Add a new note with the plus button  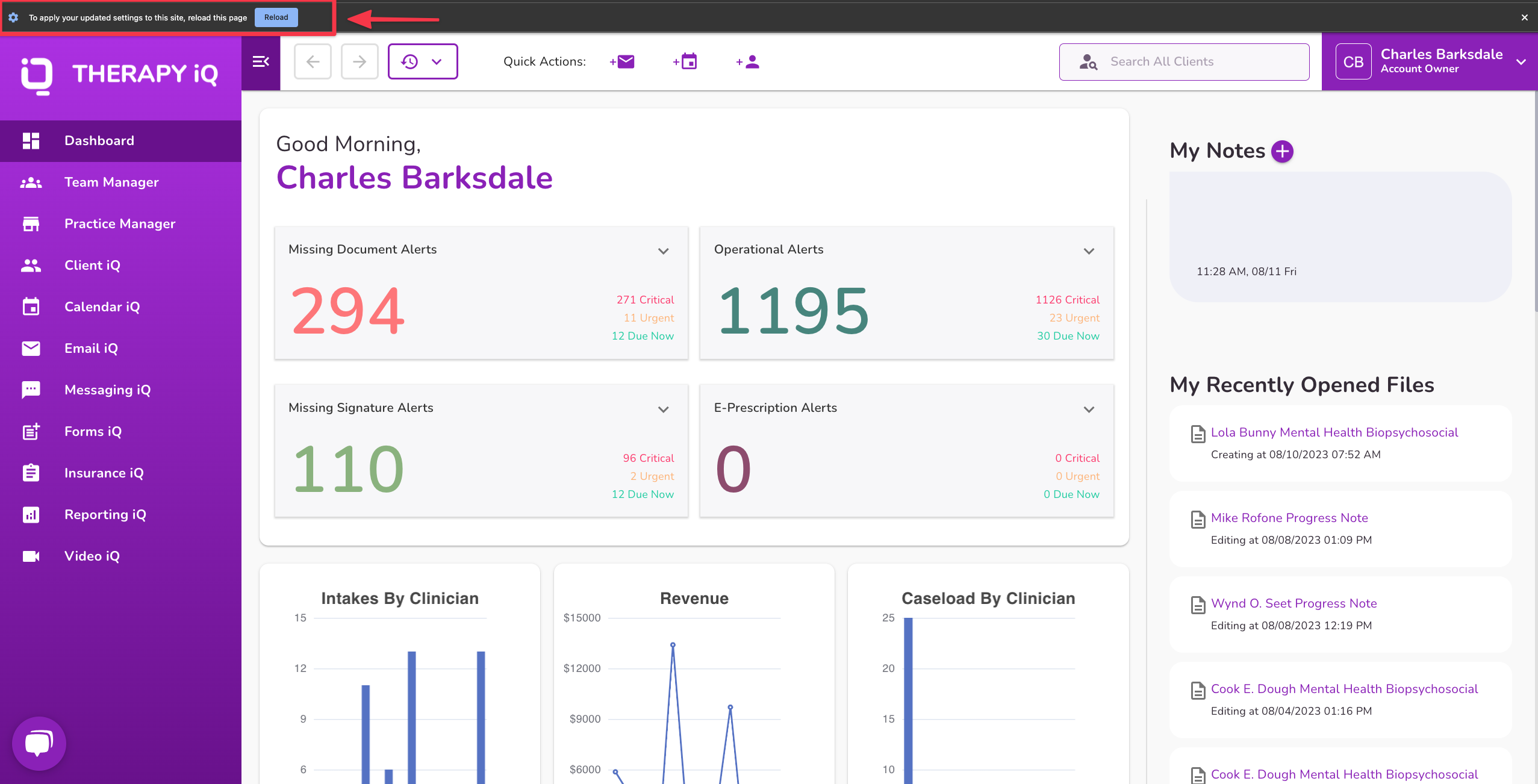[x=1282, y=151]
